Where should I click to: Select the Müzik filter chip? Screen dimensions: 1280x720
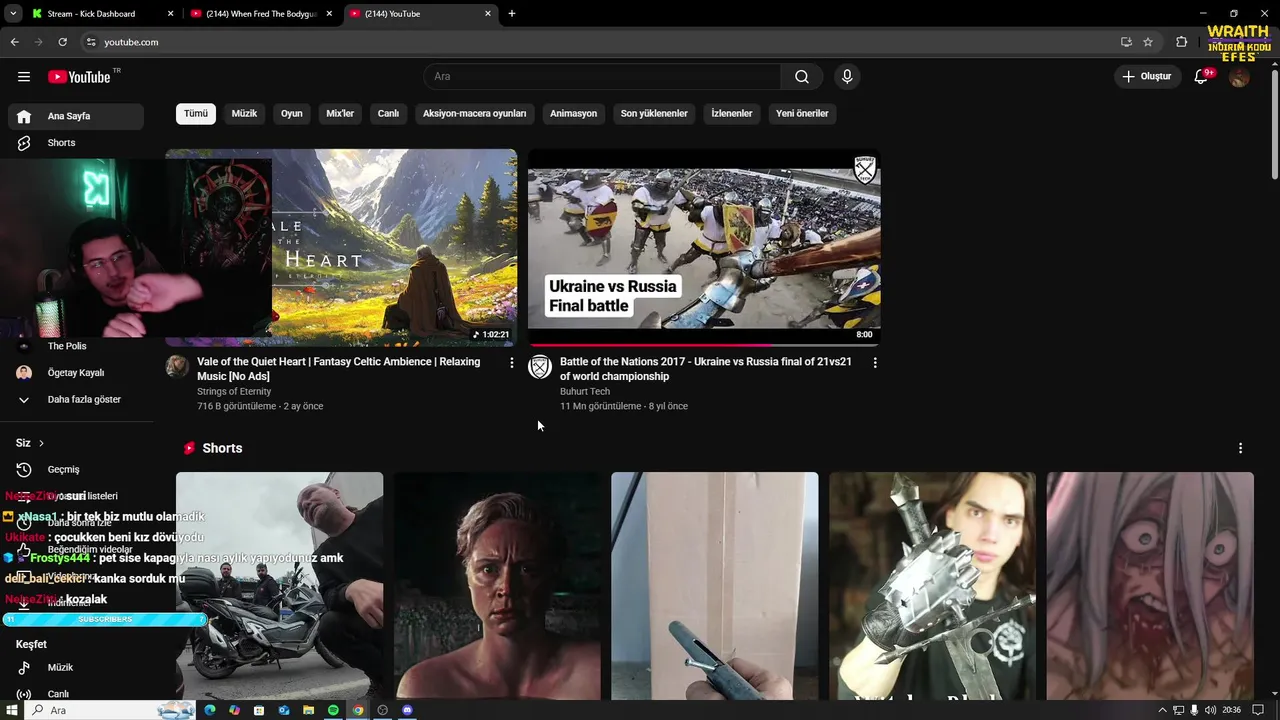tap(244, 114)
